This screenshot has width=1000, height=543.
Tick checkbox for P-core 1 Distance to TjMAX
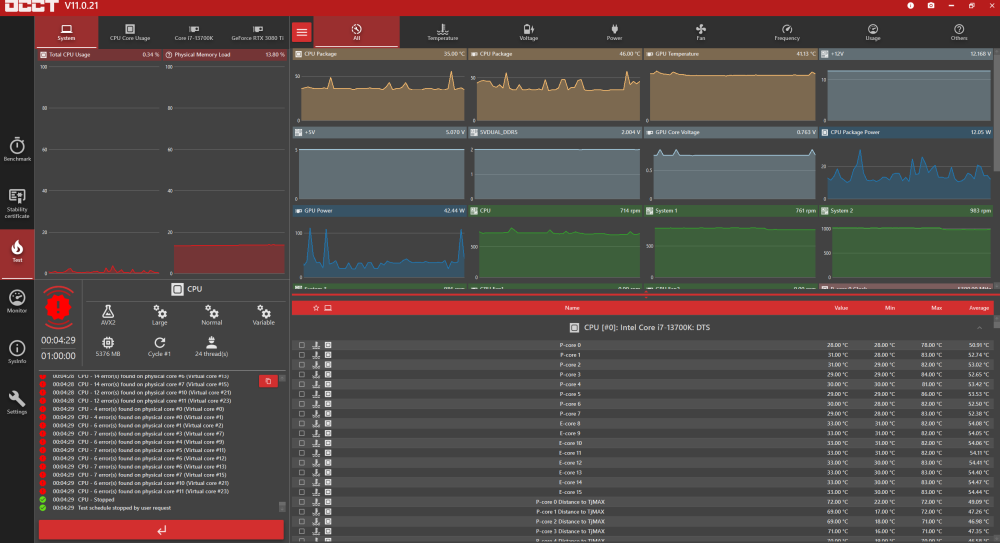[302, 512]
